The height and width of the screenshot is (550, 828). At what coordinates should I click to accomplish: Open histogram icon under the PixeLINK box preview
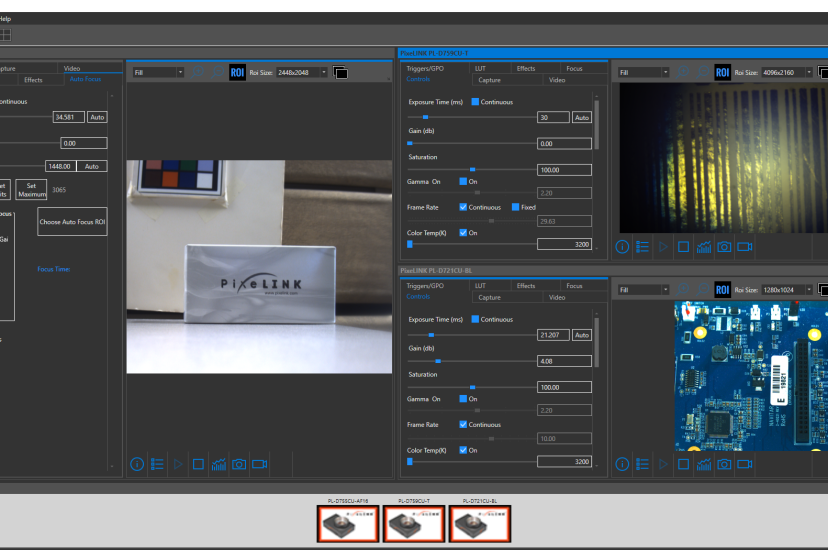tap(219, 464)
